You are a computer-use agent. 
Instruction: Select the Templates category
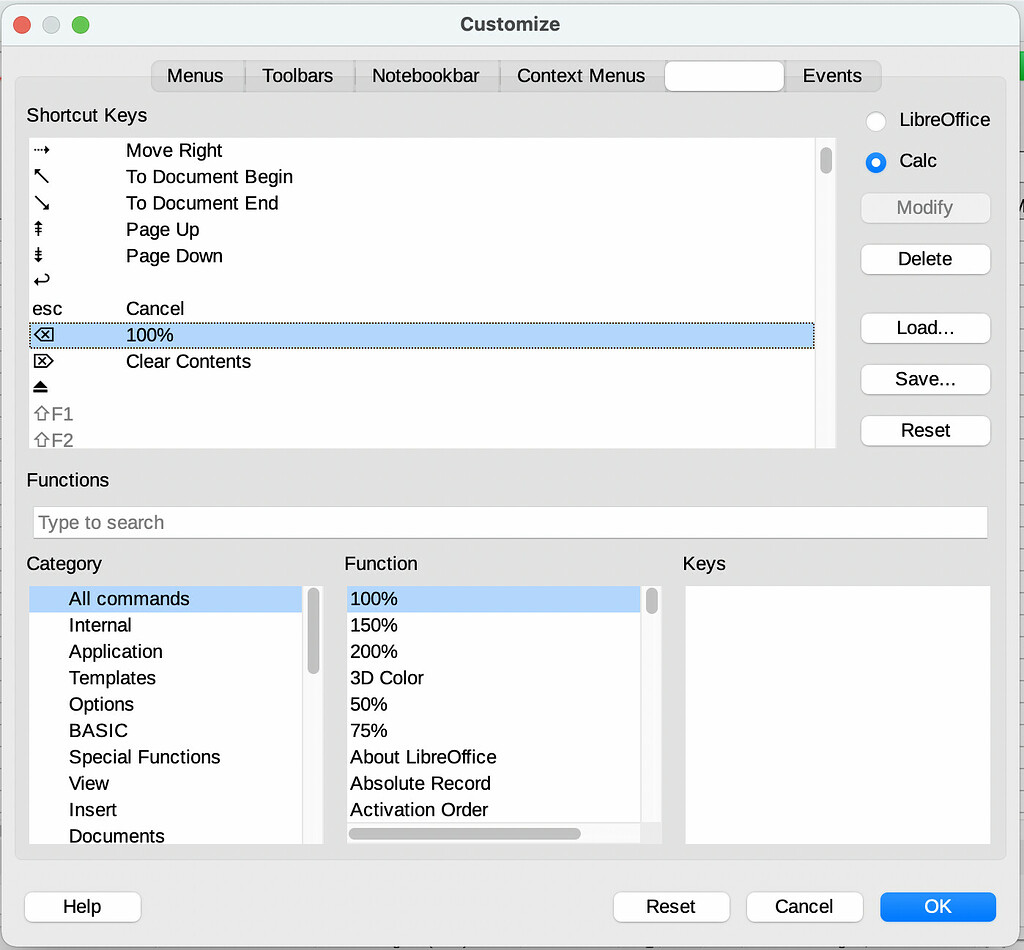(112, 677)
